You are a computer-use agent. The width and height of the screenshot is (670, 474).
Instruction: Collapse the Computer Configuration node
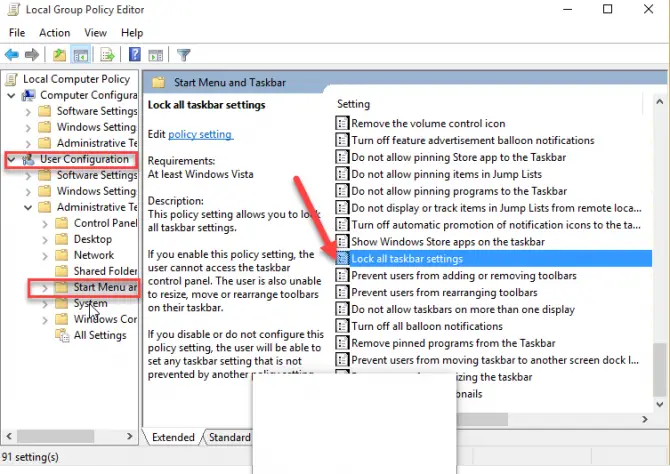click(12, 95)
